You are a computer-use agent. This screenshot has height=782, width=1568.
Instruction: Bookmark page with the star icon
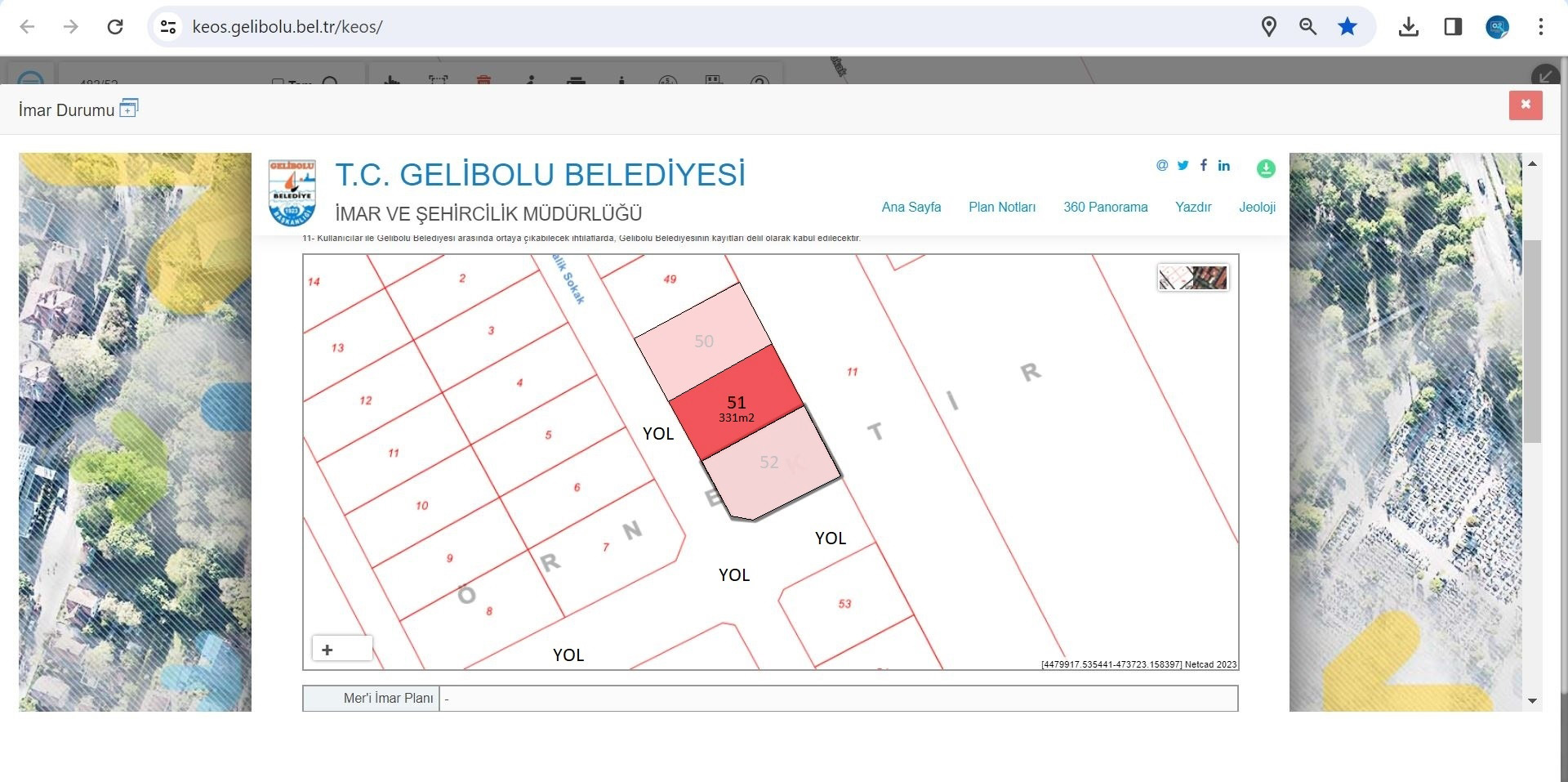pyautogui.click(x=1347, y=27)
